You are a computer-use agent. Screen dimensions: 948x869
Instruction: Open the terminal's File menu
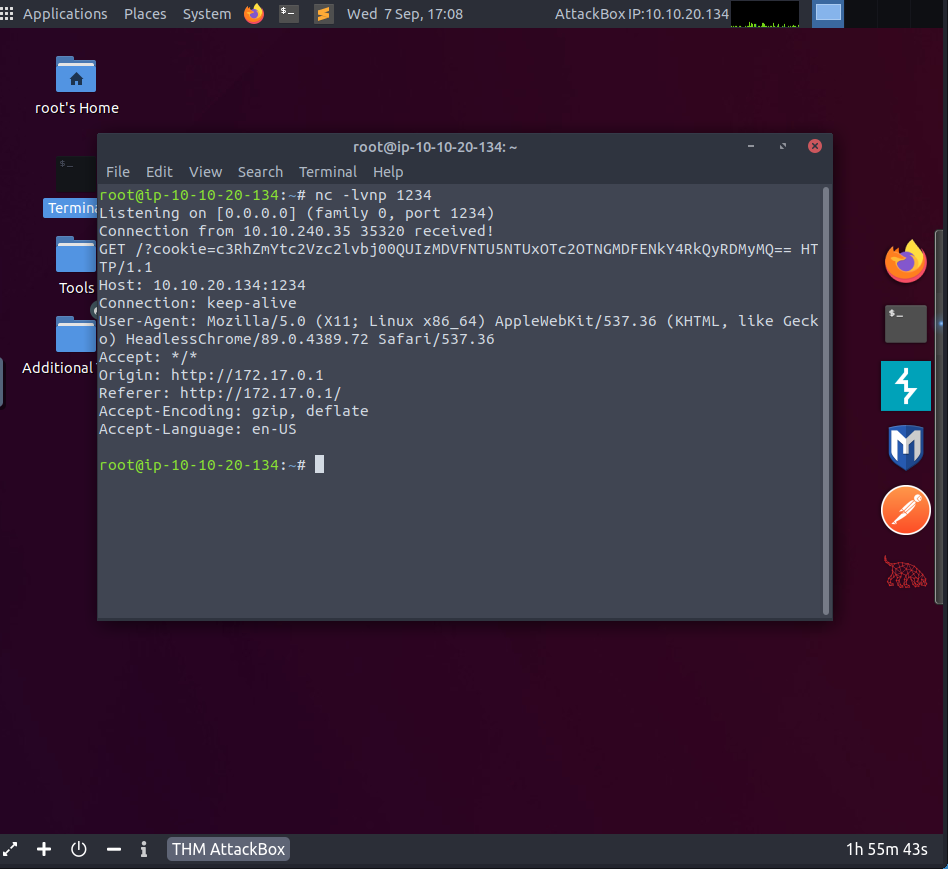click(117, 172)
